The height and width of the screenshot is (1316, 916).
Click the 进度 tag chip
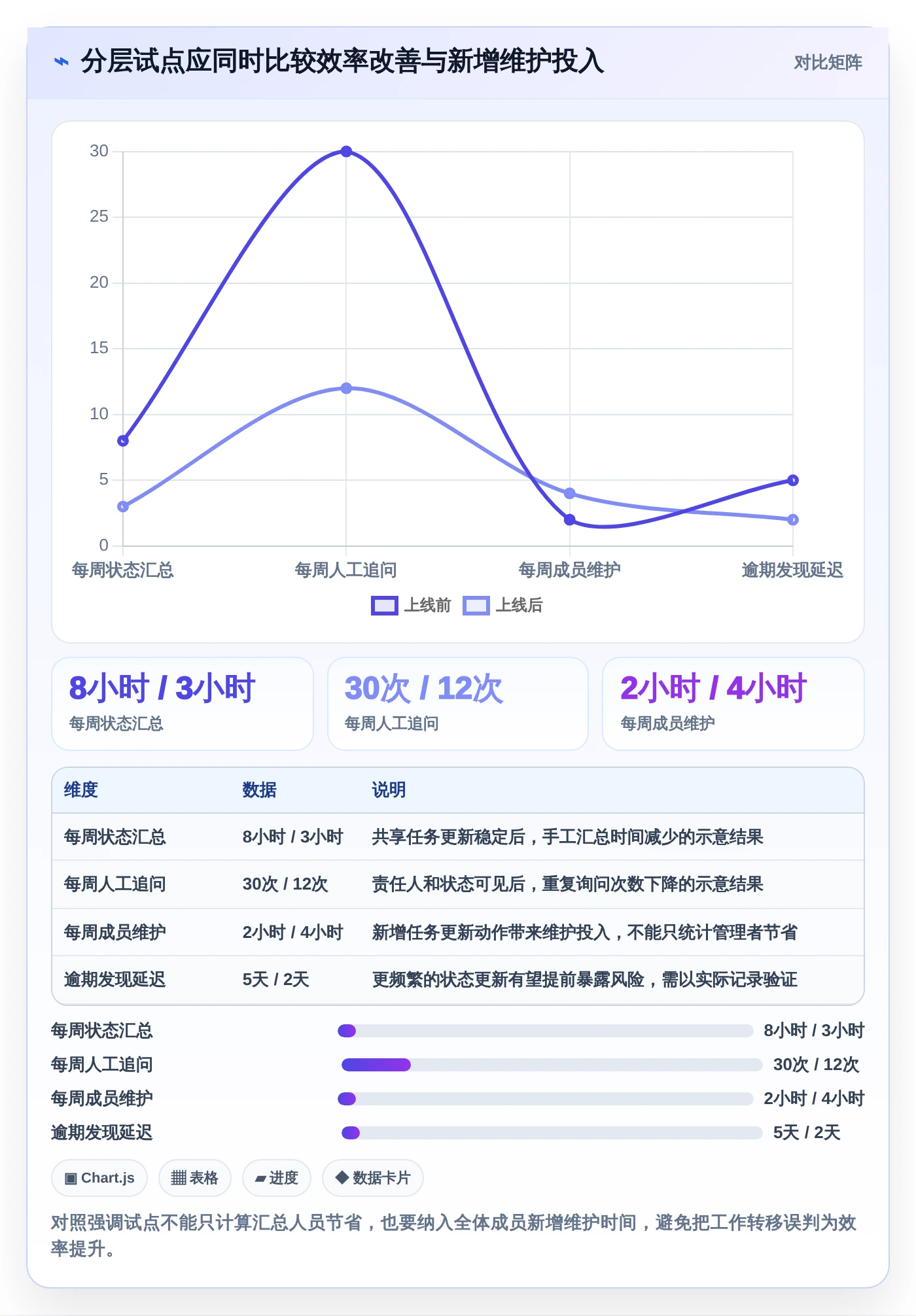pyautogui.click(x=276, y=1178)
